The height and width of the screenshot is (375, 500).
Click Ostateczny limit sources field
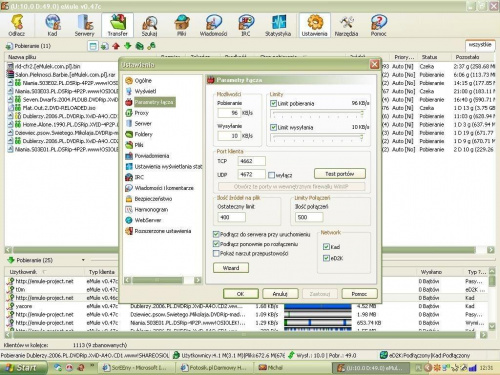[x=232, y=217]
